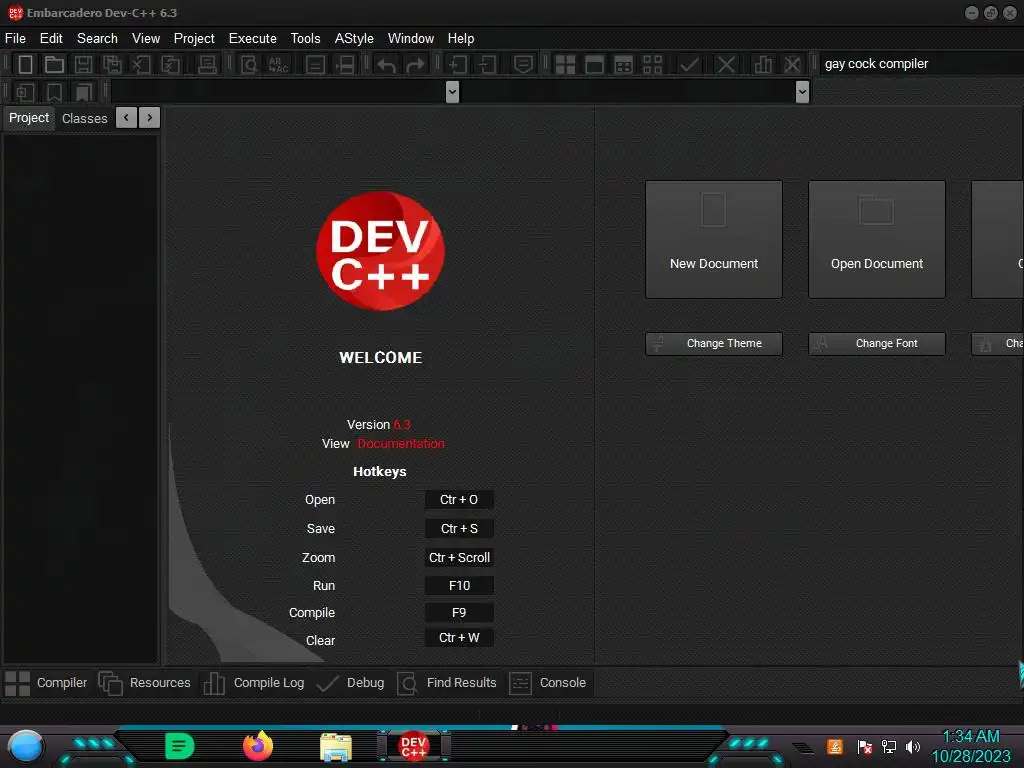Click the Toggle Bookmark toolbar icon
This screenshot has height=768, width=1024.
click(54, 92)
